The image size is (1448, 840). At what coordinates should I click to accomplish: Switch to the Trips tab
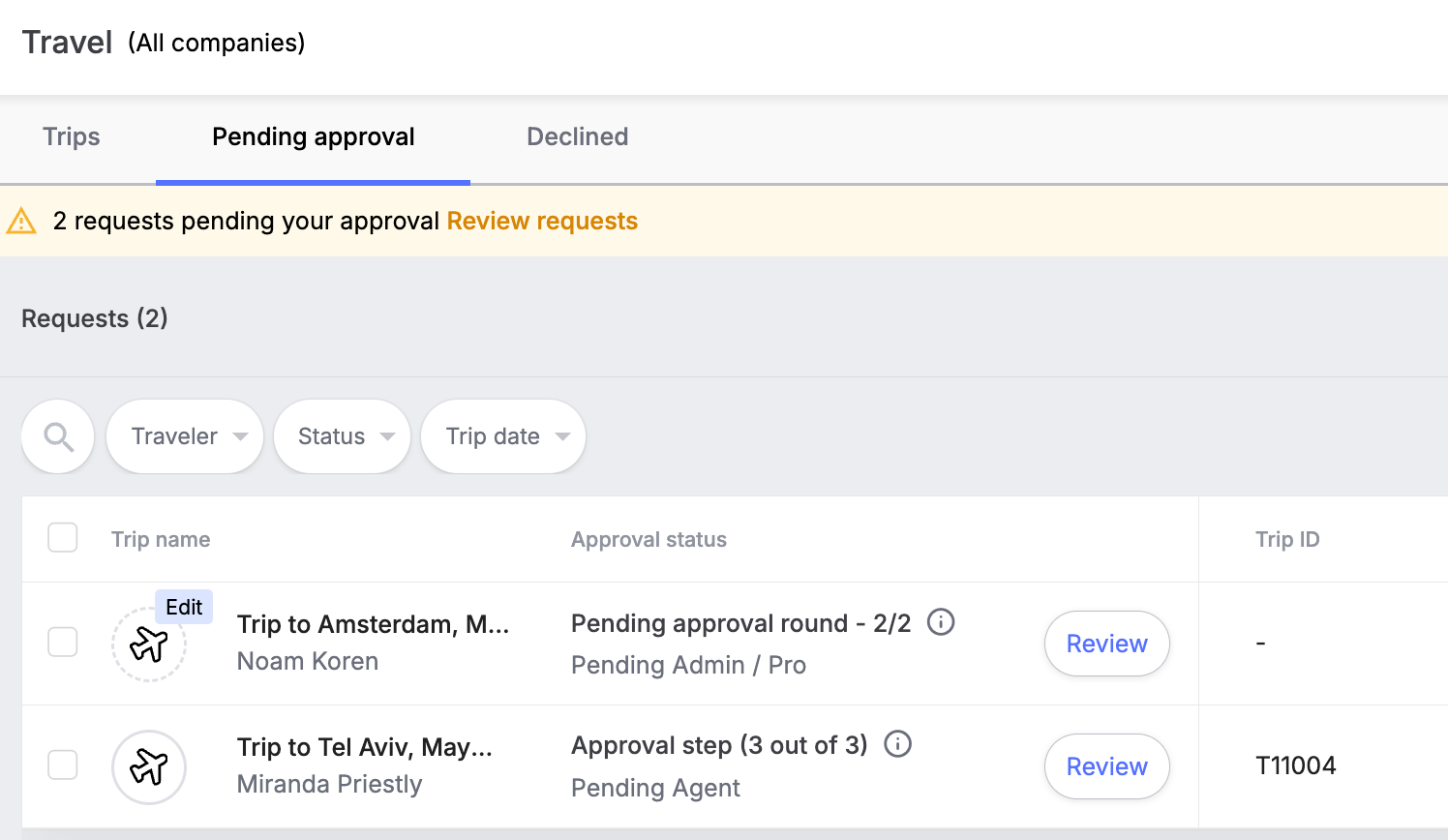pos(72,136)
